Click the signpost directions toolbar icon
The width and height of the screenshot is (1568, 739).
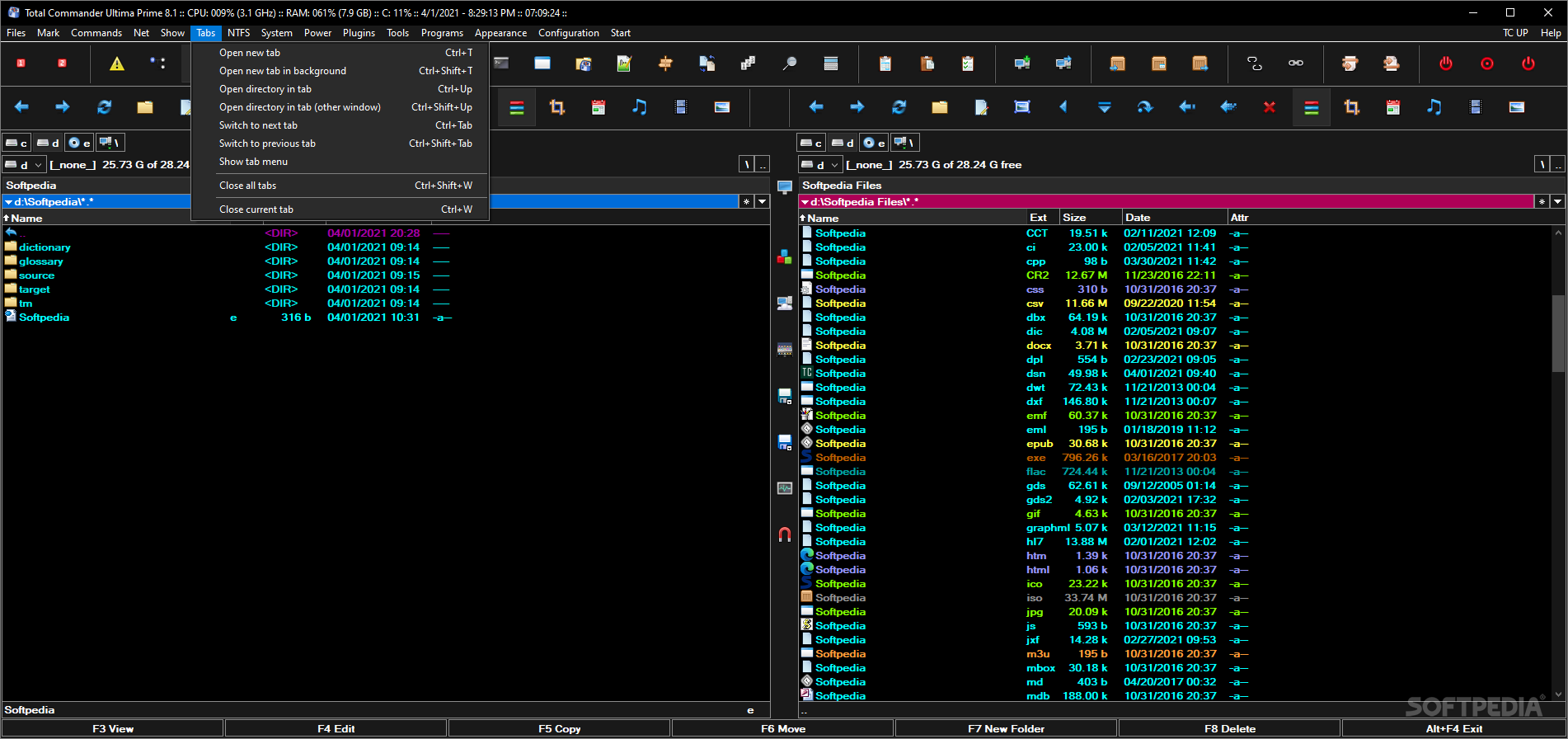click(x=666, y=64)
